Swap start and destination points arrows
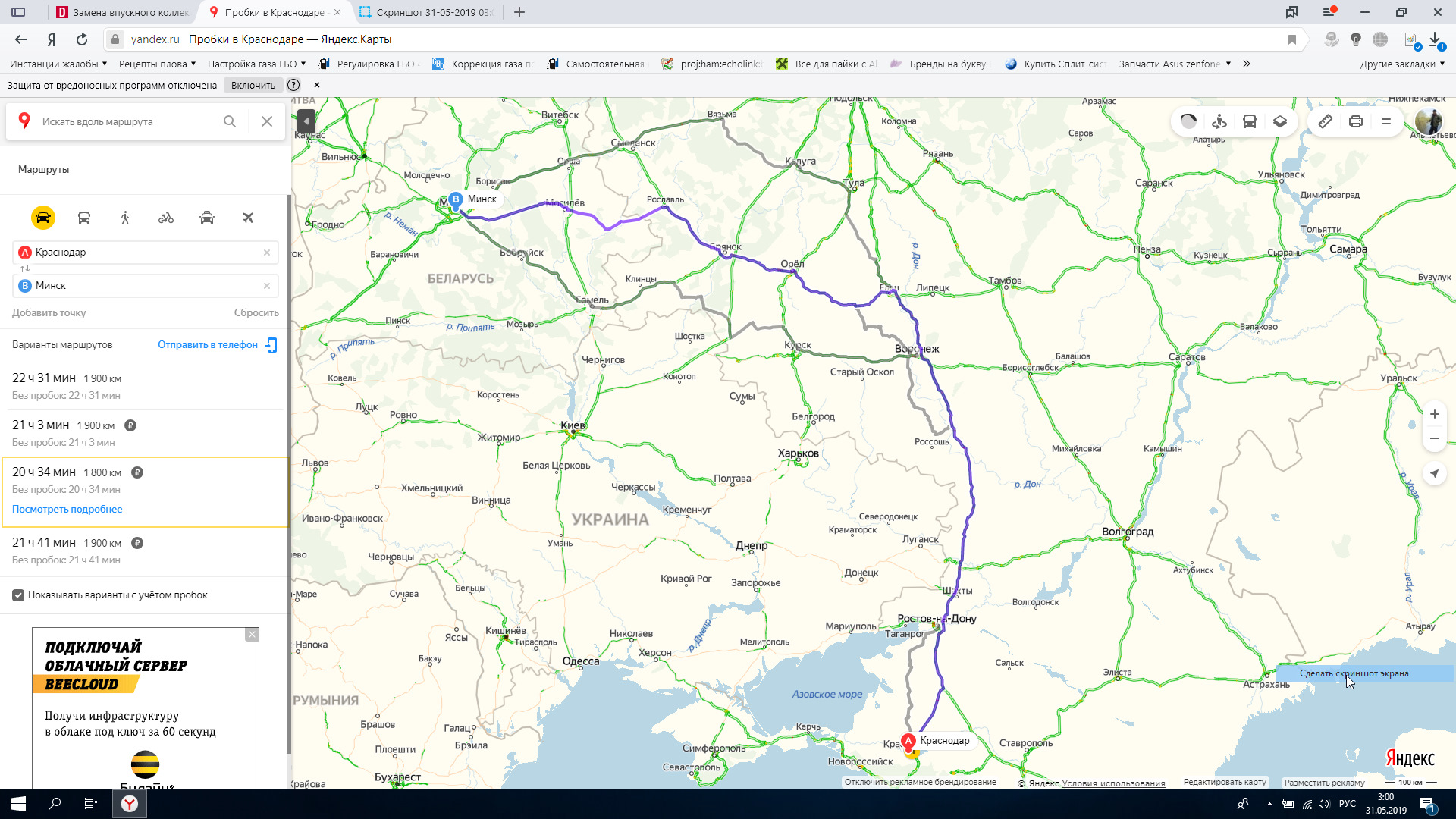 click(25, 269)
